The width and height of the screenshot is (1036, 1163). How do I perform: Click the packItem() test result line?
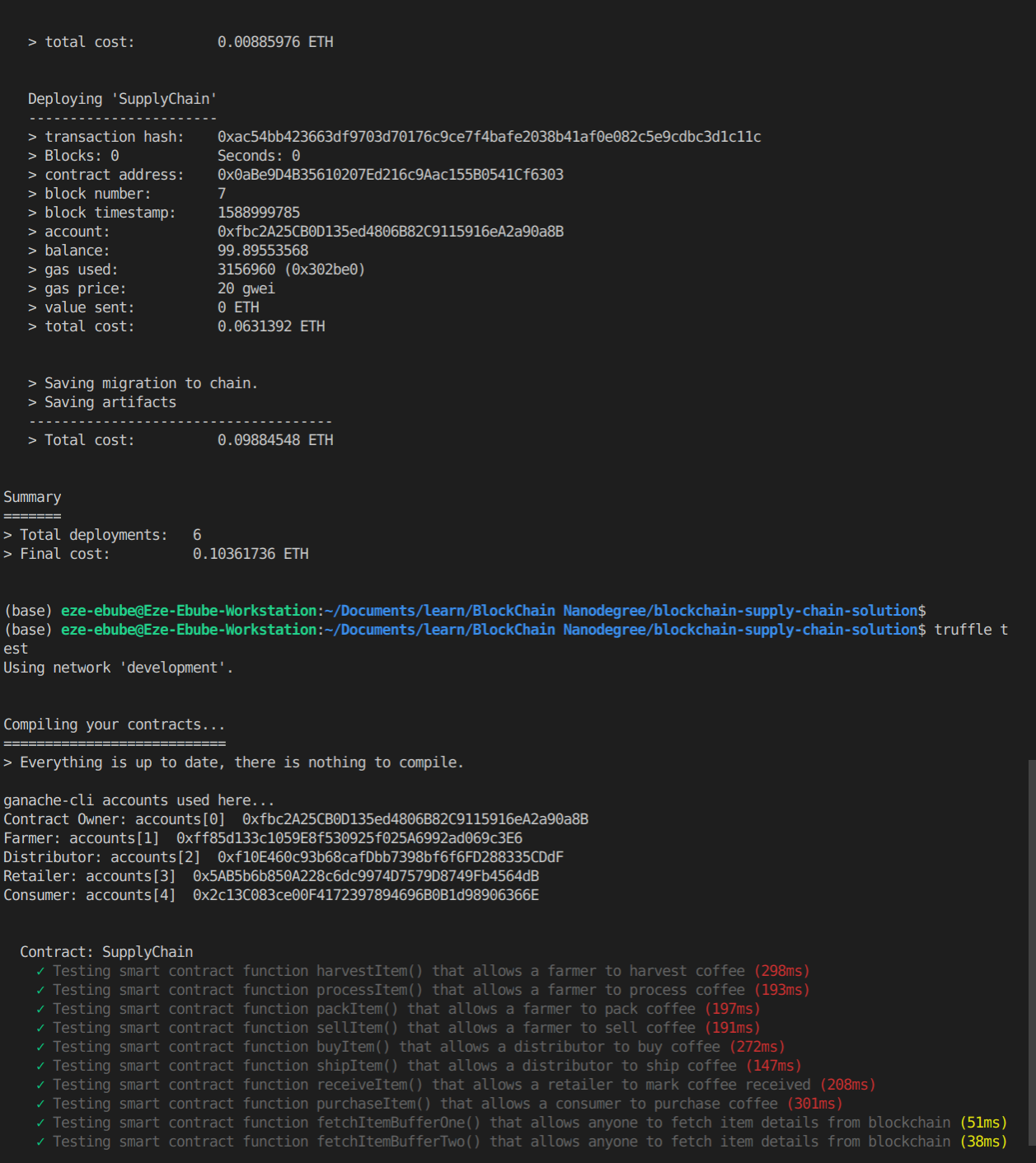point(398,1009)
